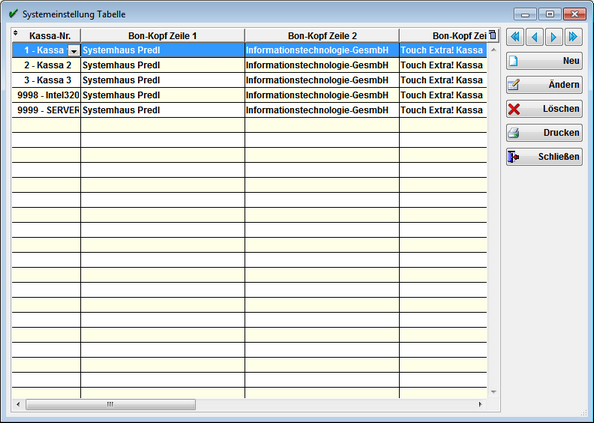The width and height of the screenshot is (594, 423).
Task: Open the dropdown in the 1 - Kassa cell
Action: pyautogui.click(x=73, y=50)
